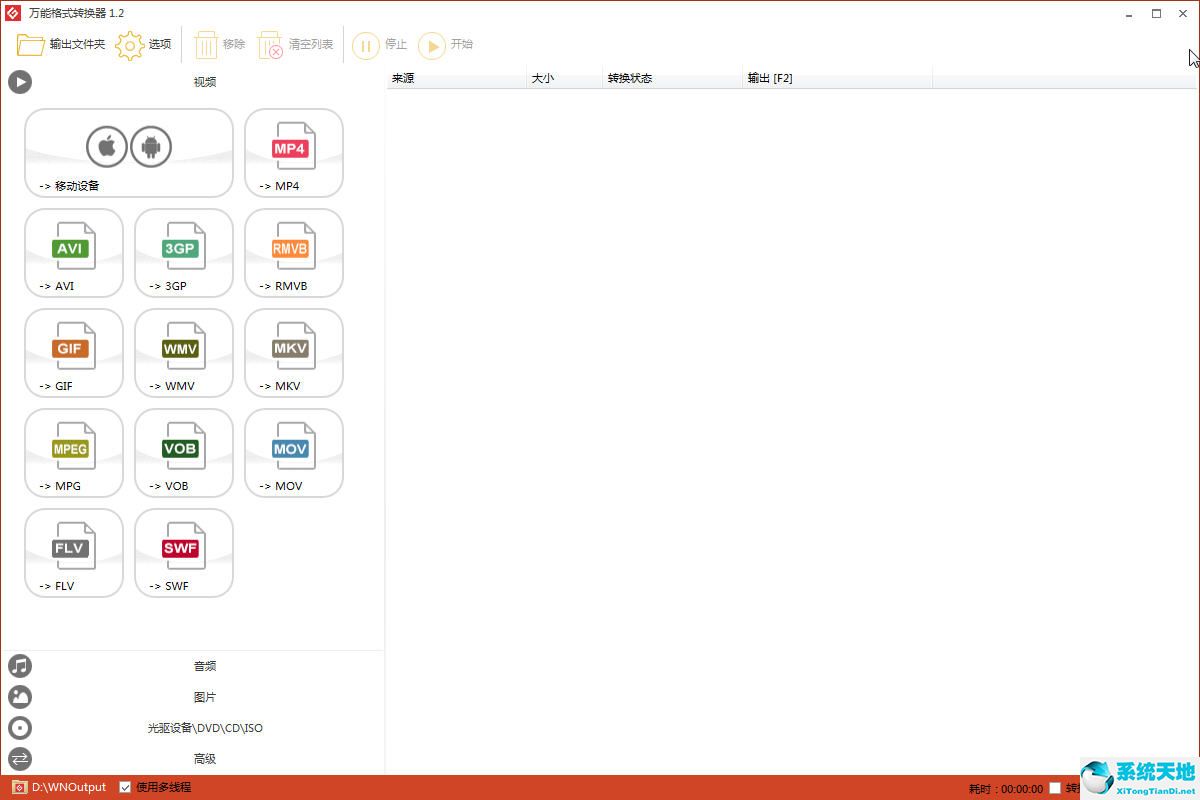The image size is (1200, 800).
Task: Toggle the 使用多线程 checkbox
Action: click(x=125, y=787)
